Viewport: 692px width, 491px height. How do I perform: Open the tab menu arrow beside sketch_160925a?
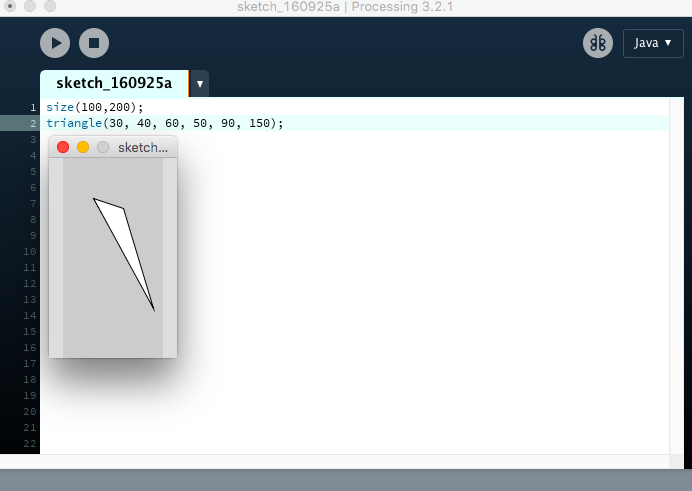tap(199, 83)
